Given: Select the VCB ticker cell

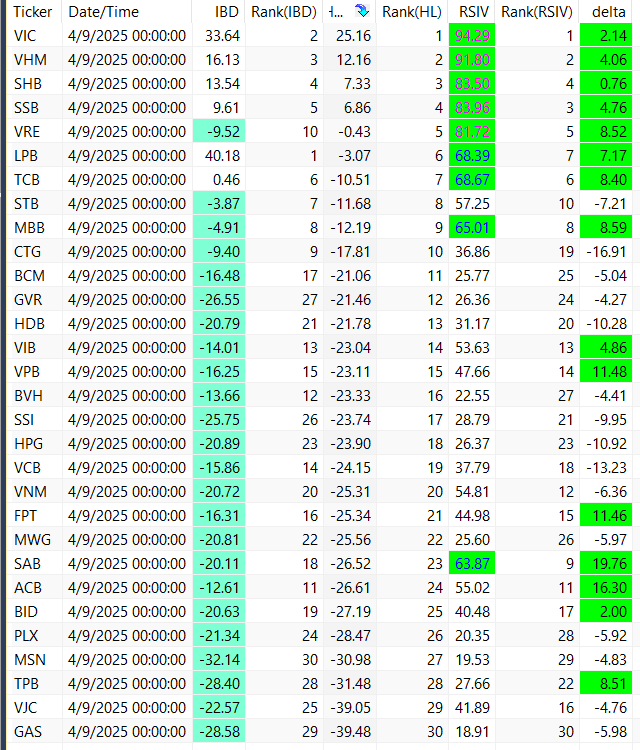Looking at the screenshot, I should pos(34,468).
